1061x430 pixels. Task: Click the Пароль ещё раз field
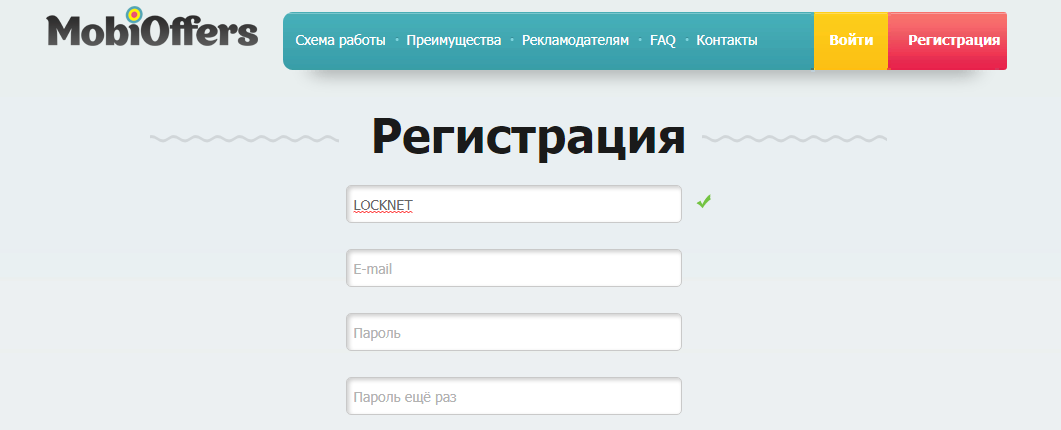[514, 396]
